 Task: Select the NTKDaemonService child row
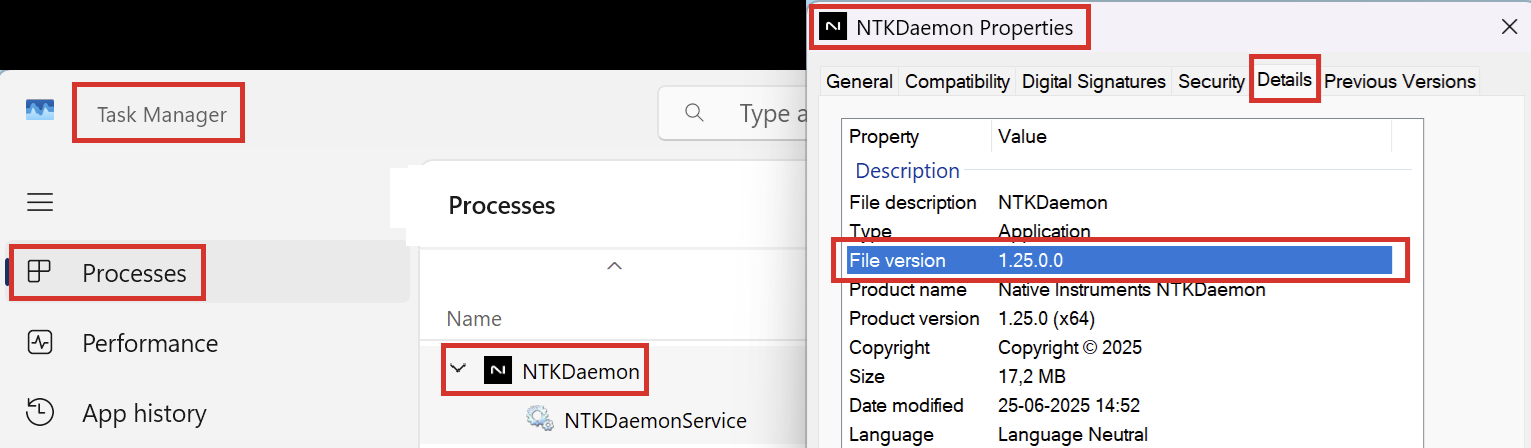pyautogui.click(x=614, y=420)
